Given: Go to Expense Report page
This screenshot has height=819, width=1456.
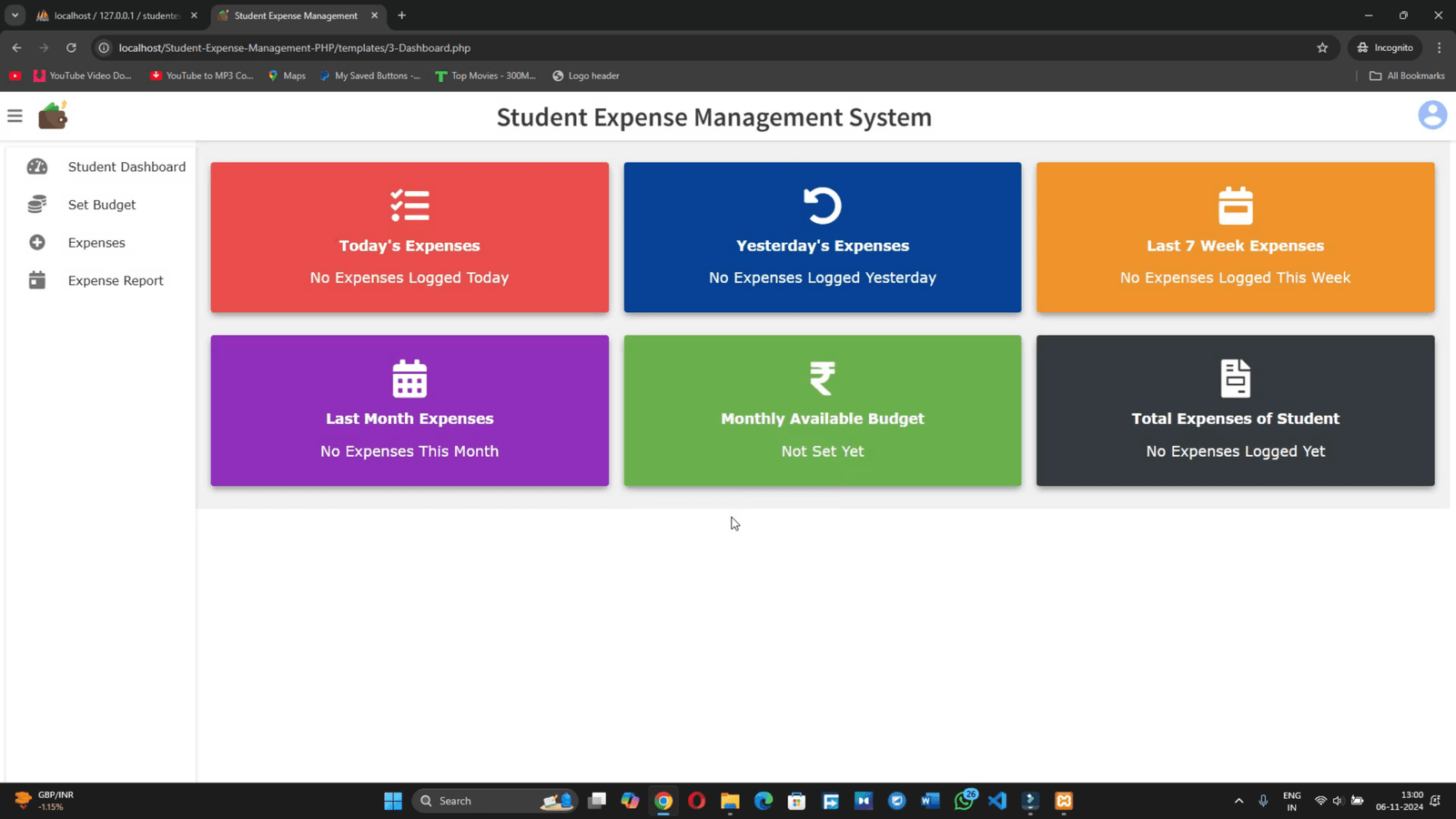Looking at the screenshot, I should pos(116,280).
